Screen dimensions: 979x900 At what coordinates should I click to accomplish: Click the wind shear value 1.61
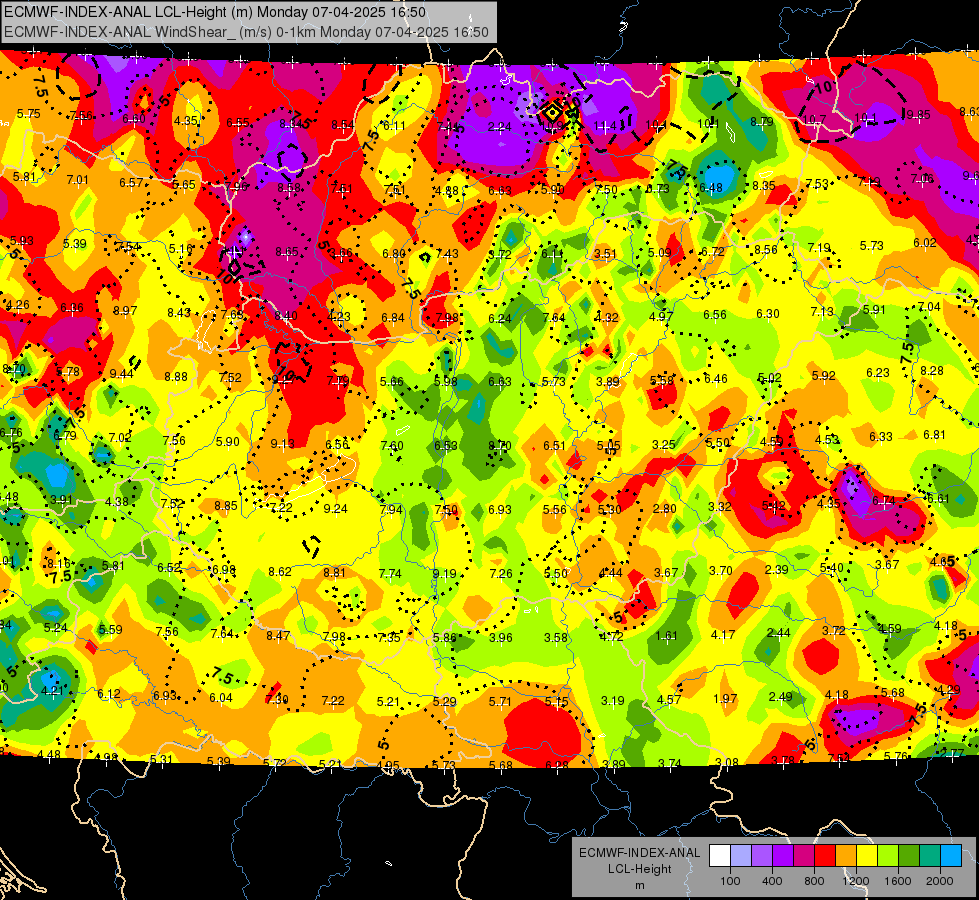(666, 635)
